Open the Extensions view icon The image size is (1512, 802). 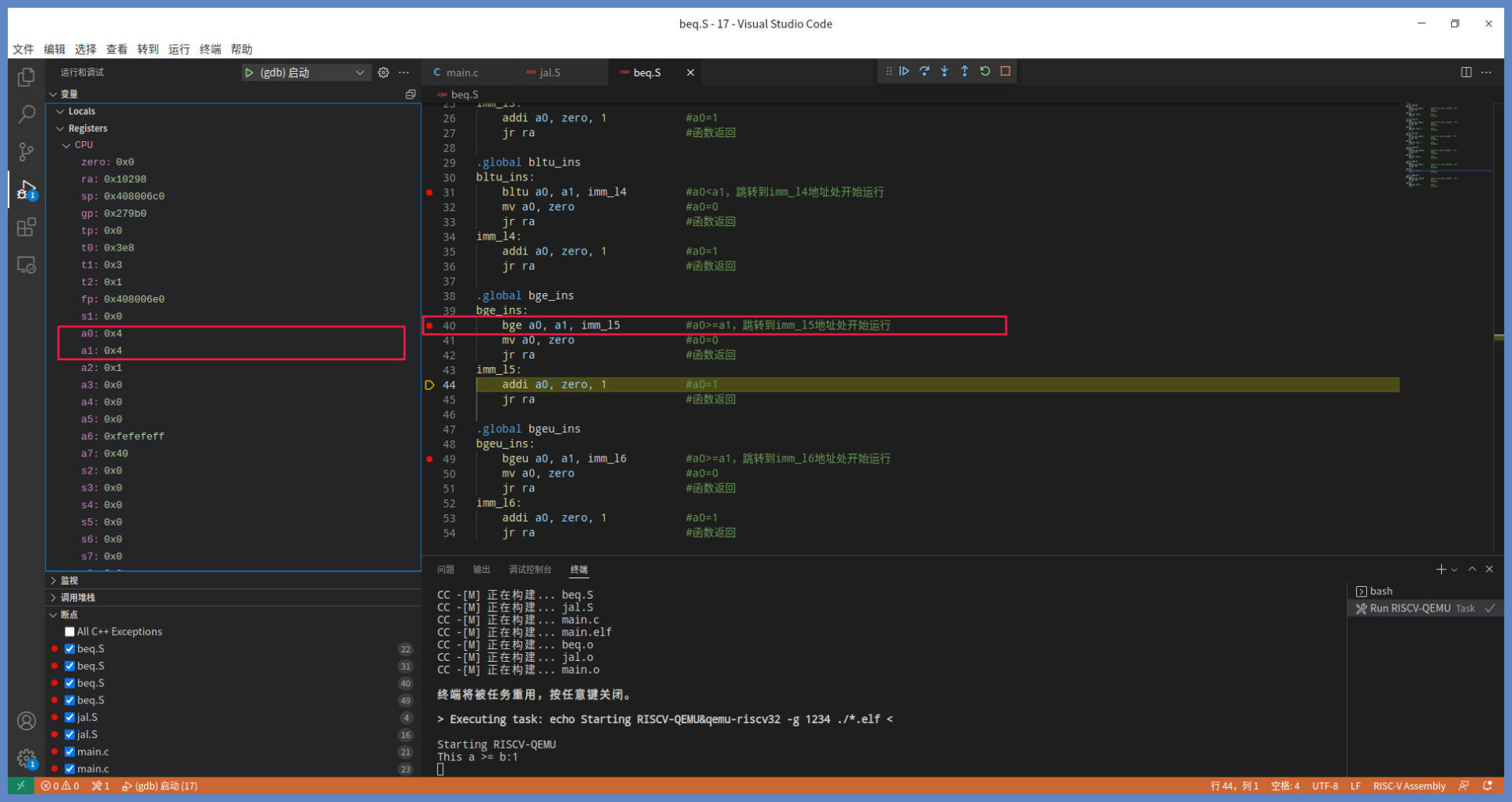(x=27, y=228)
